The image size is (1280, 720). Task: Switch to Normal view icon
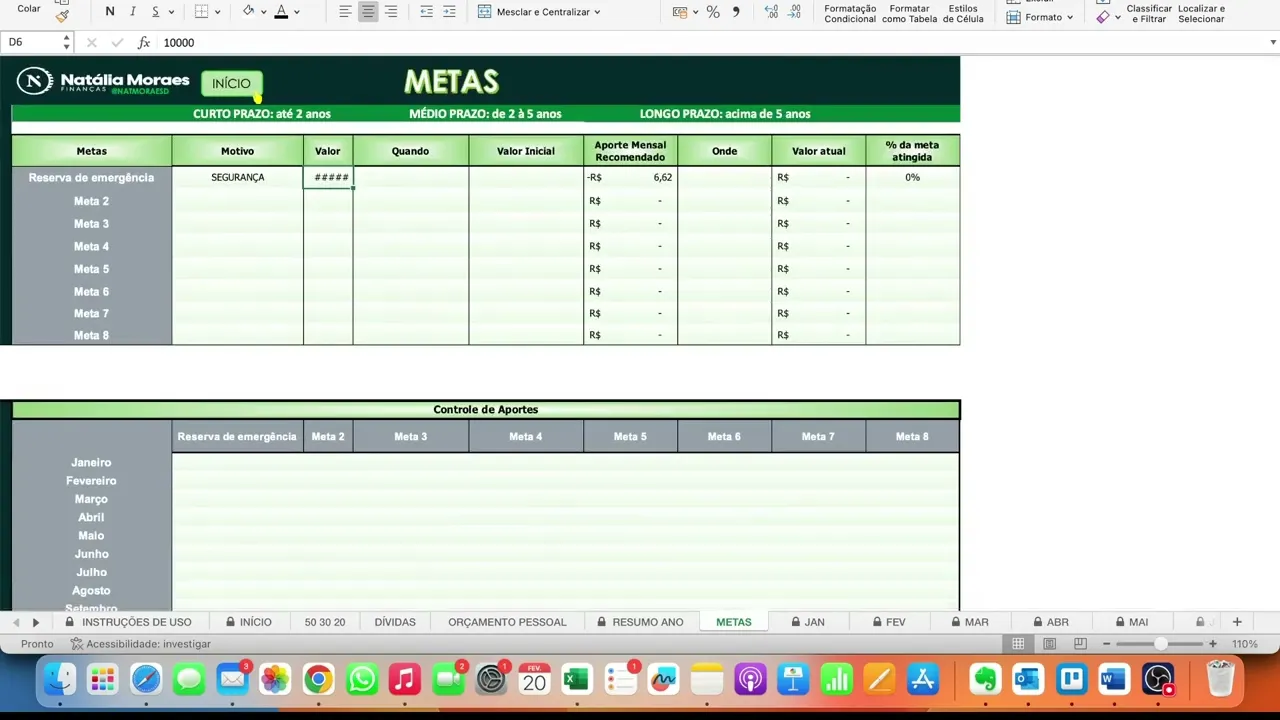(1018, 644)
